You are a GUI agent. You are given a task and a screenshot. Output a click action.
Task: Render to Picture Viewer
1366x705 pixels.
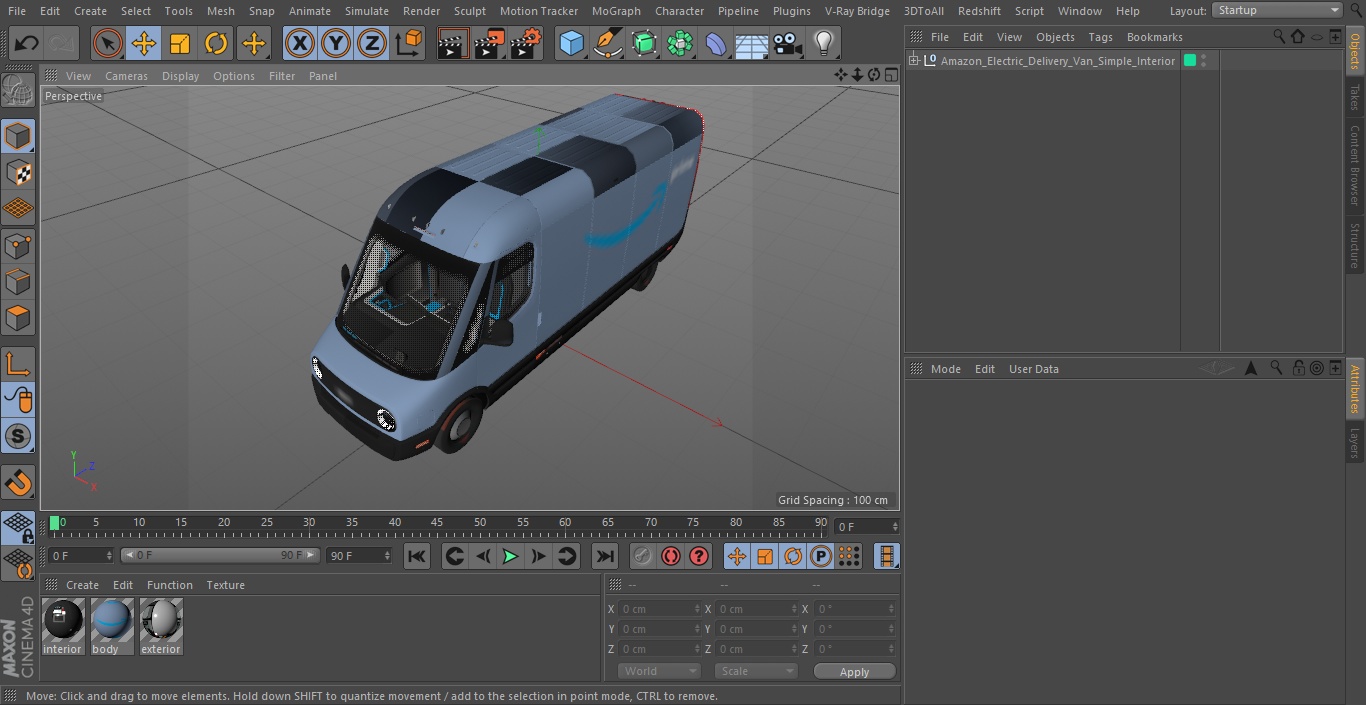tap(489, 43)
